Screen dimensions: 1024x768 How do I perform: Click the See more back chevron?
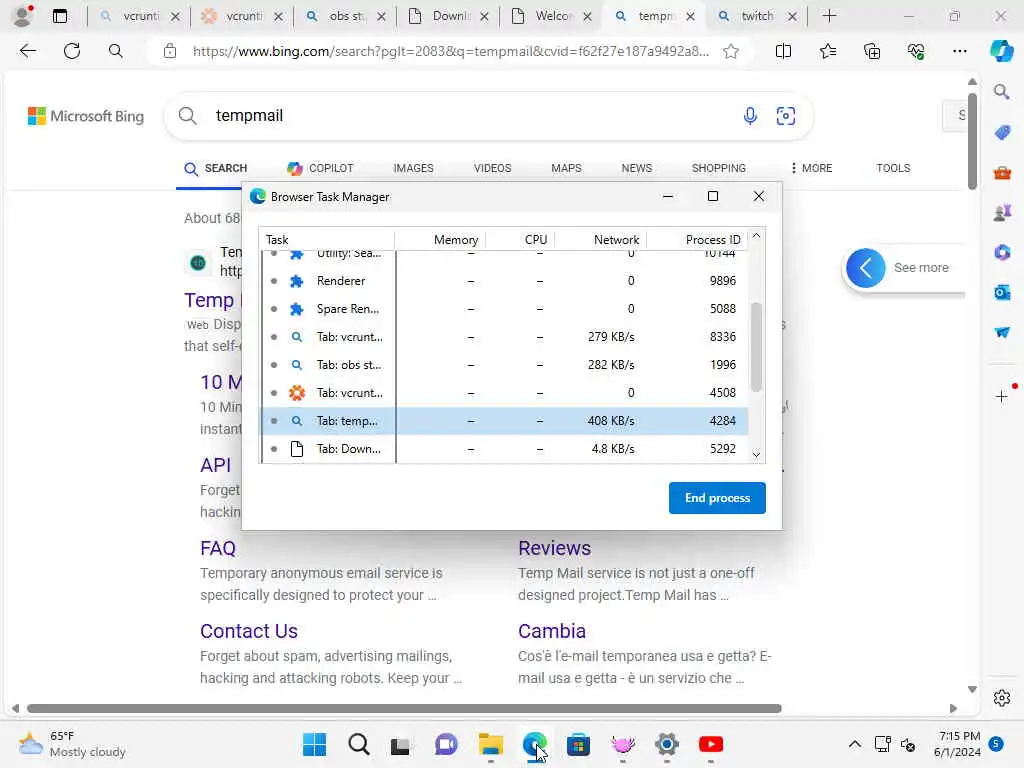coord(865,268)
